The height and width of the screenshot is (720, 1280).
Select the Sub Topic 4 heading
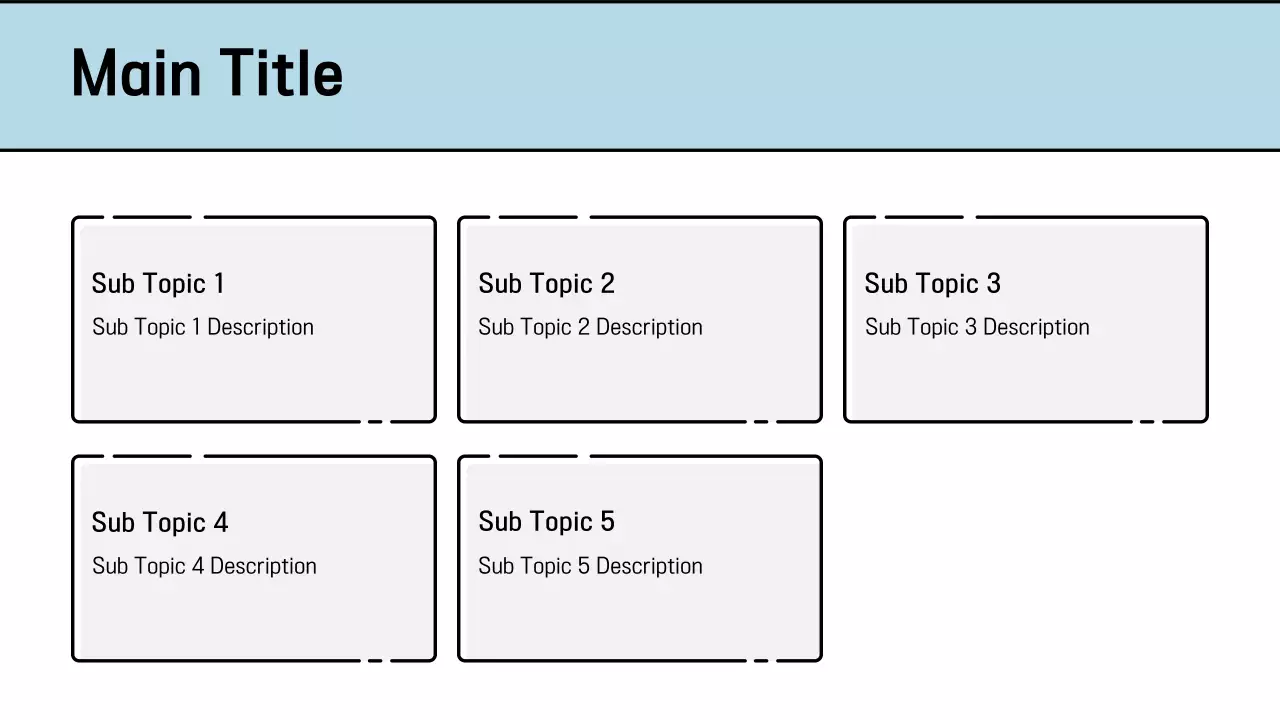[x=160, y=523]
